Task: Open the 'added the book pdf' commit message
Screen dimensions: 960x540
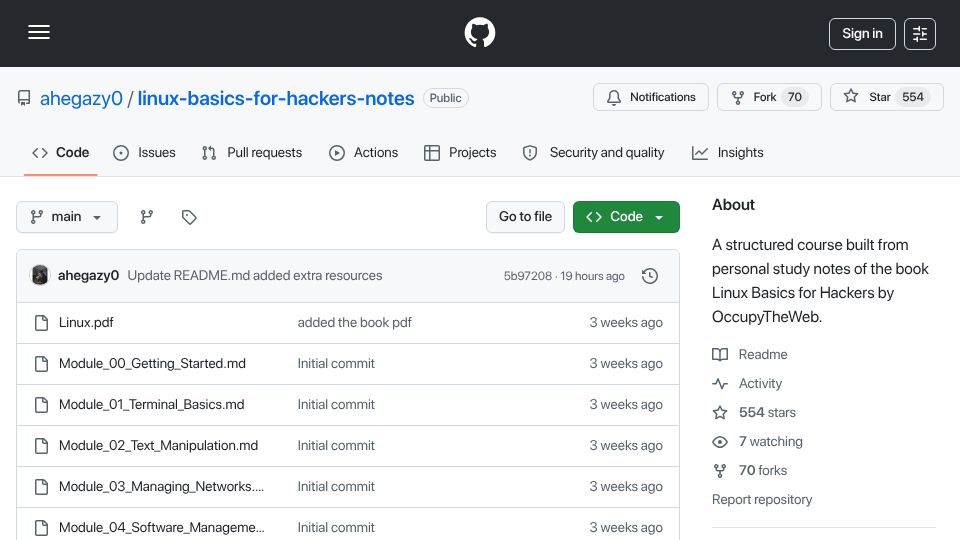Action: click(354, 323)
